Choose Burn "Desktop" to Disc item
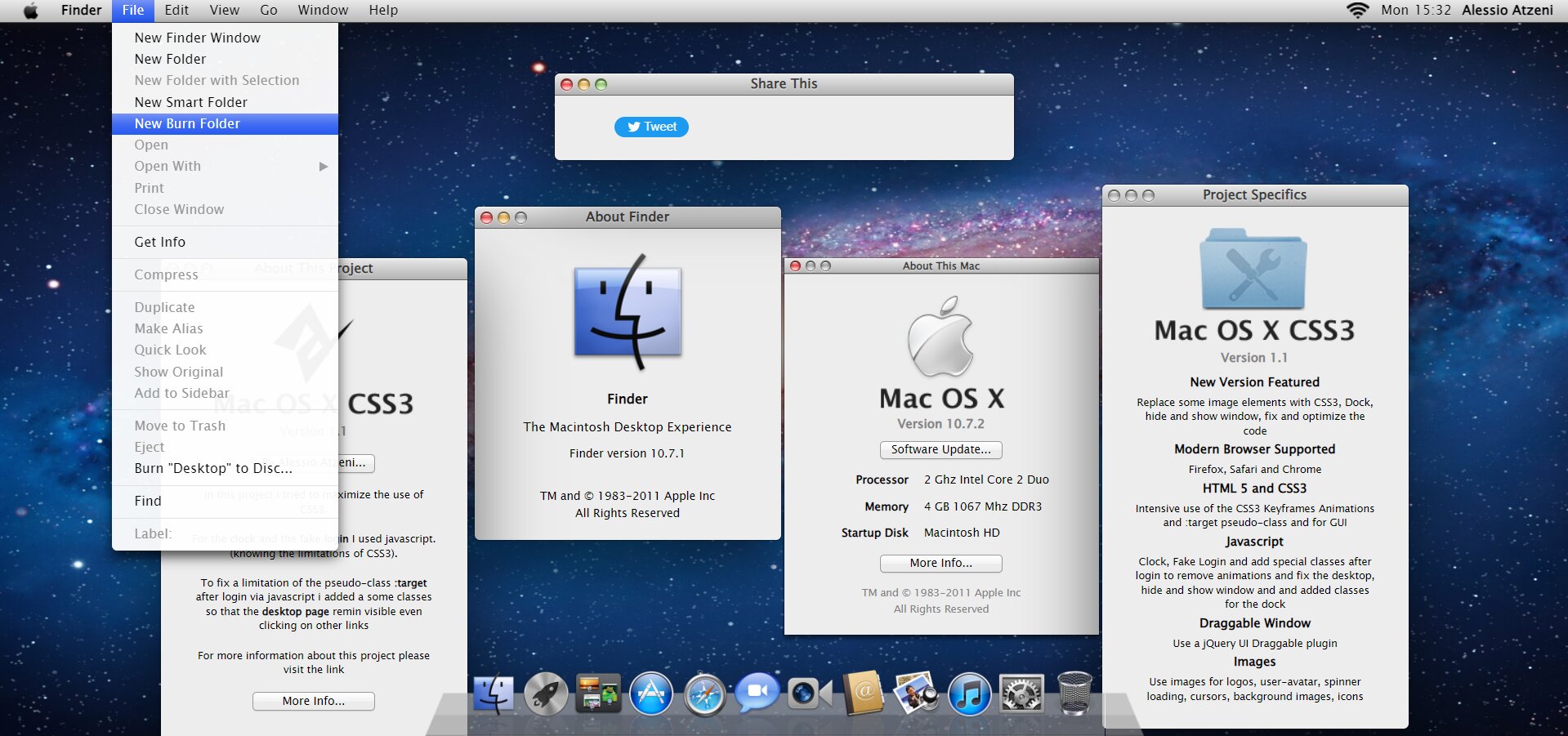The image size is (1568, 736). pyautogui.click(x=225, y=468)
